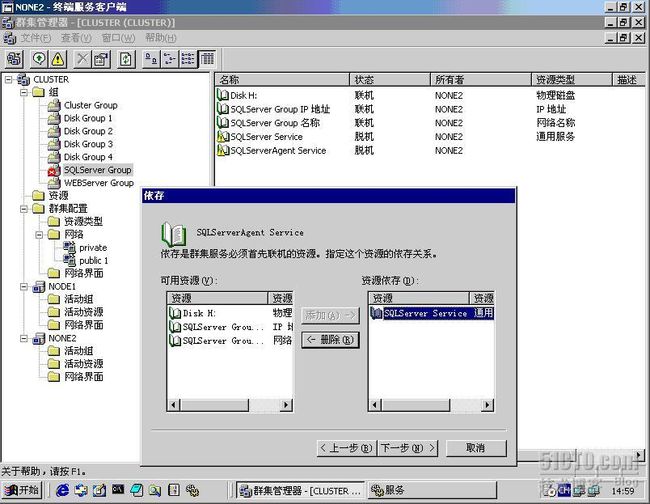Sort by 名称 column header
Viewport: 650px width, 504px height.
point(282,80)
